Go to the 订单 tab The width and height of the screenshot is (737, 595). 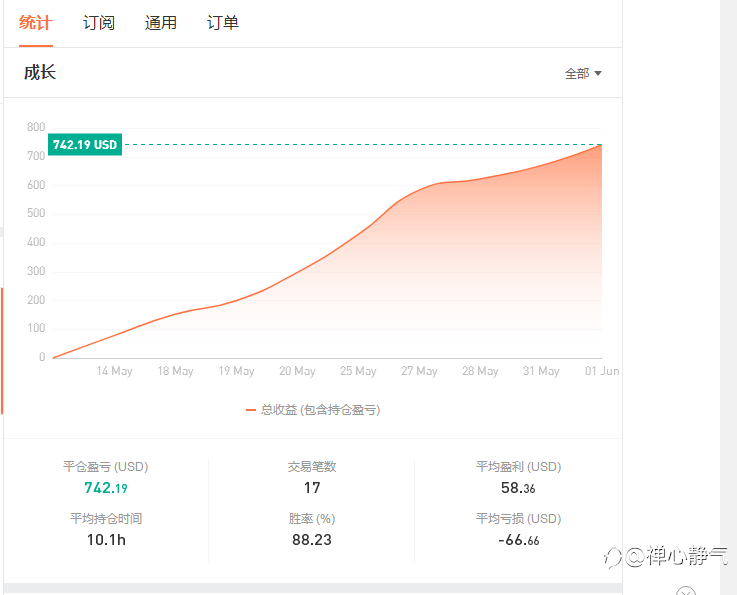tap(223, 23)
